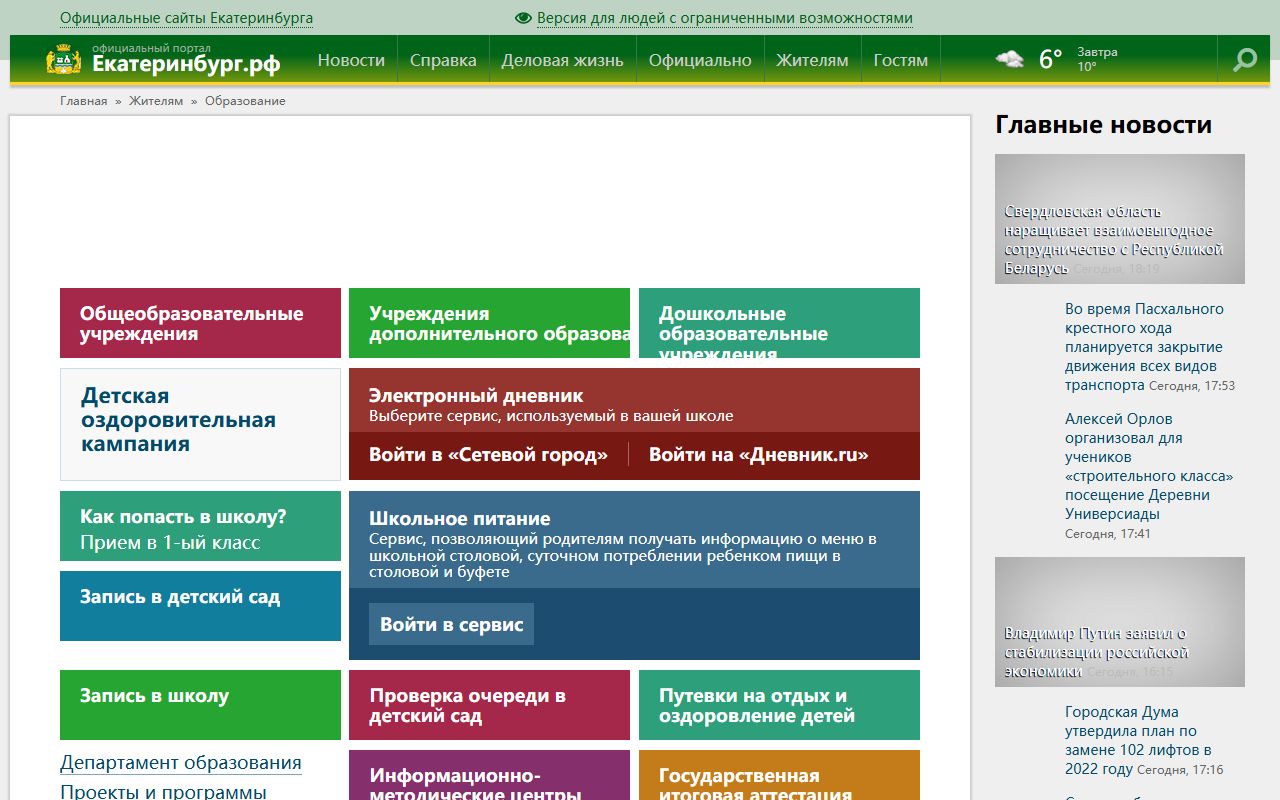Click the cloudy weather icon
The image size is (1280, 800).
click(1010, 59)
